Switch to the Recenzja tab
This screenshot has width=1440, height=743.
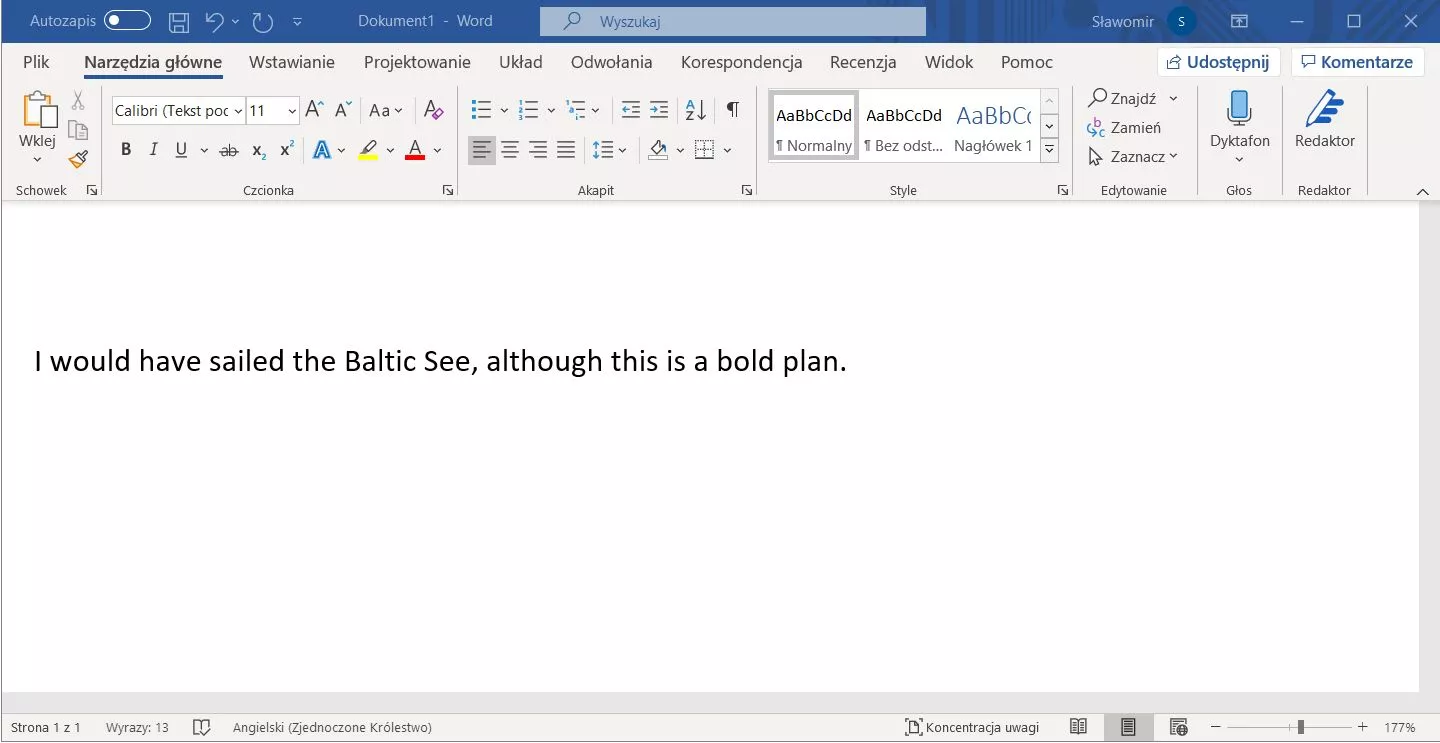click(863, 62)
